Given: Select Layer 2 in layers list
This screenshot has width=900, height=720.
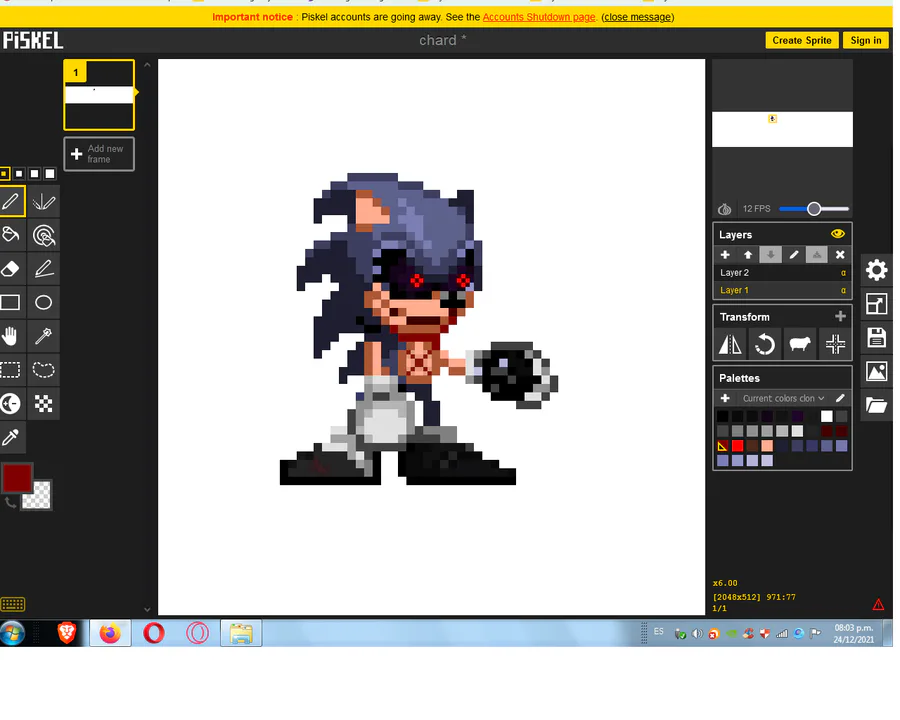Looking at the screenshot, I should [782, 273].
